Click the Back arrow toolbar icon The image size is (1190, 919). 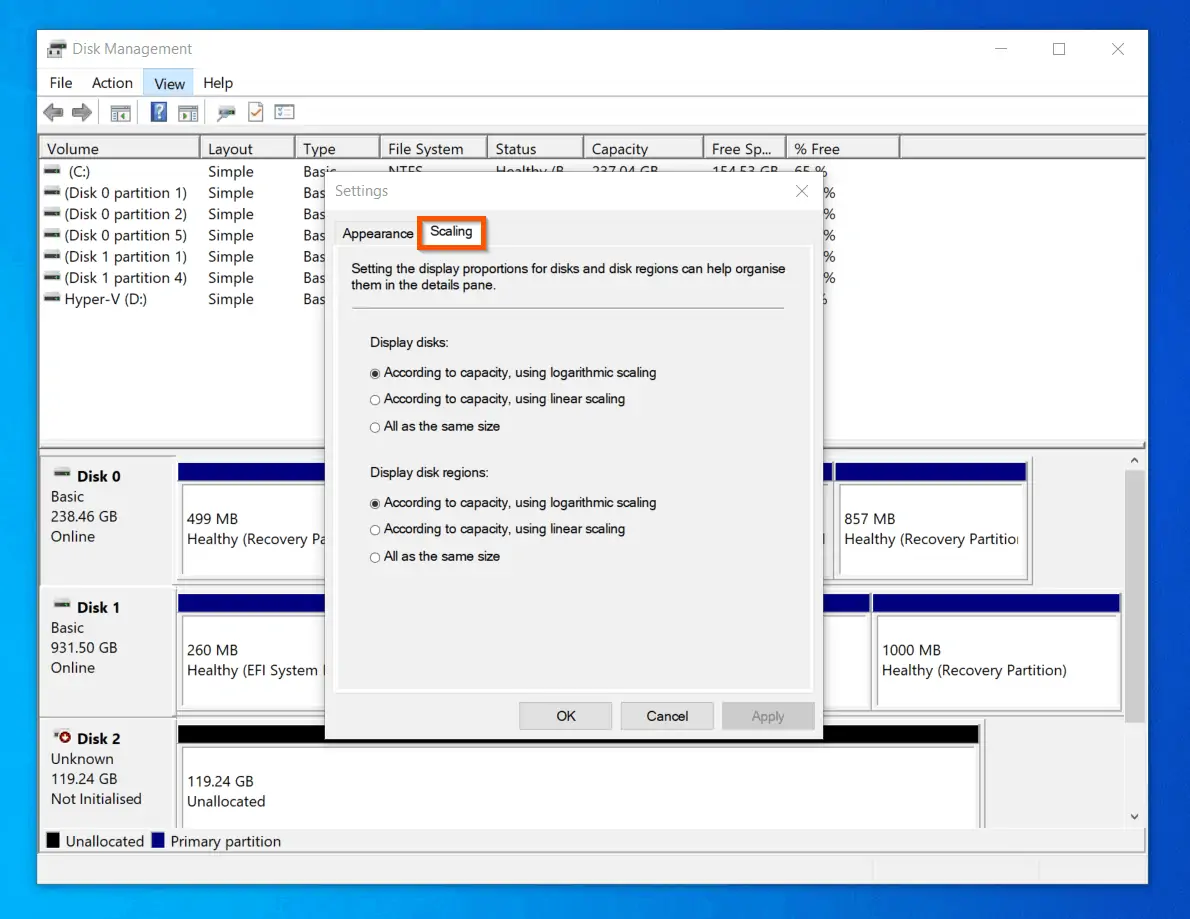tap(53, 113)
